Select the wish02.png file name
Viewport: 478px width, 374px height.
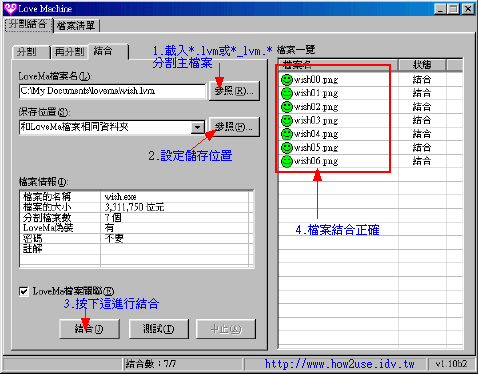pyautogui.click(x=316, y=107)
